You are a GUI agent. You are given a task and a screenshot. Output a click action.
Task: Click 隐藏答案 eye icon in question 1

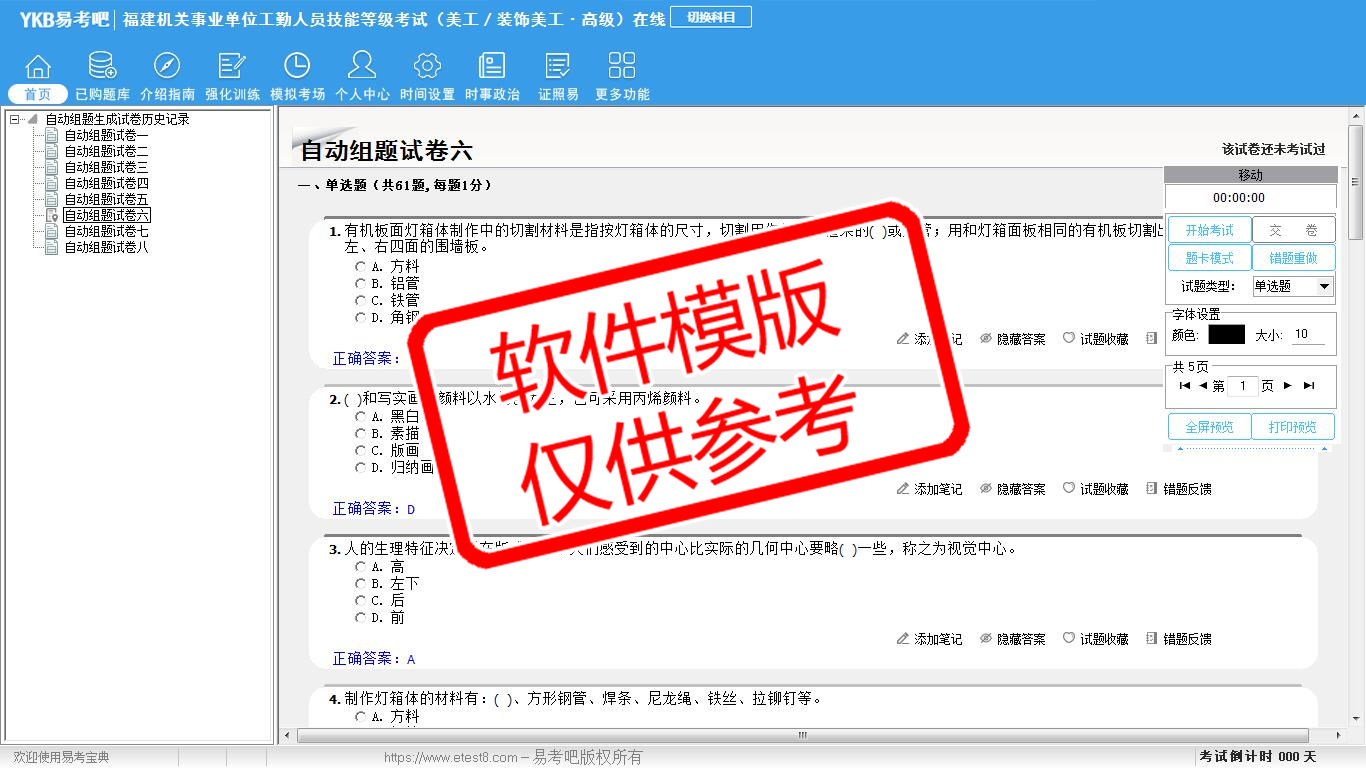[986, 339]
